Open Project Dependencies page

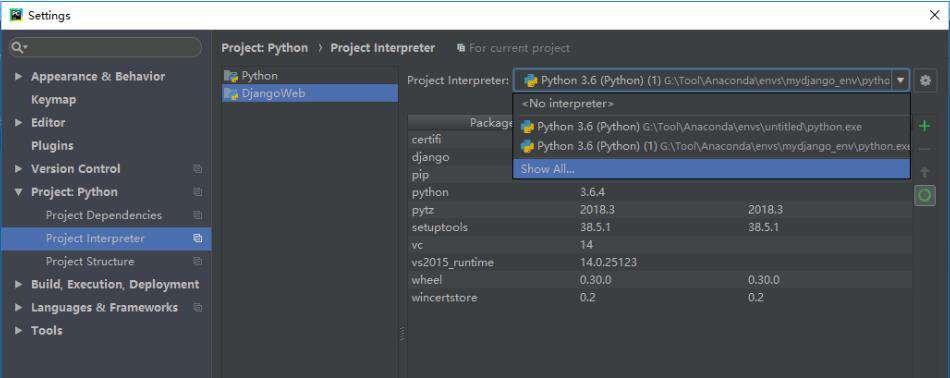104,215
